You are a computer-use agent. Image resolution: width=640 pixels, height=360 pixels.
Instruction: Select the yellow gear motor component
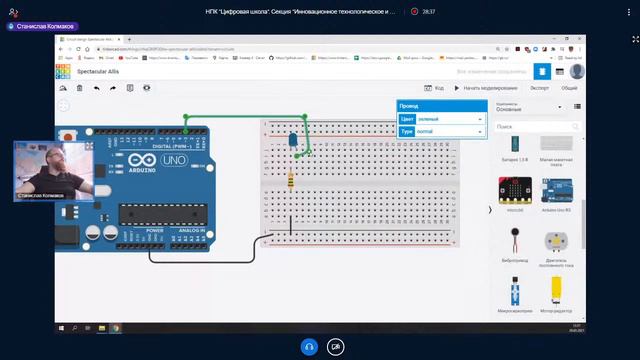click(x=556, y=294)
